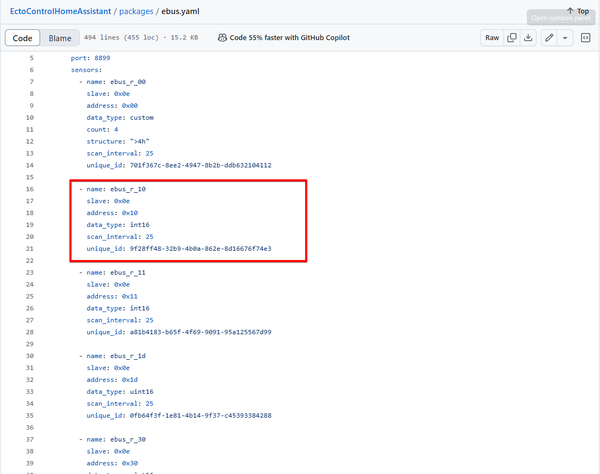Open the symbols panel icon

(x=585, y=38)
